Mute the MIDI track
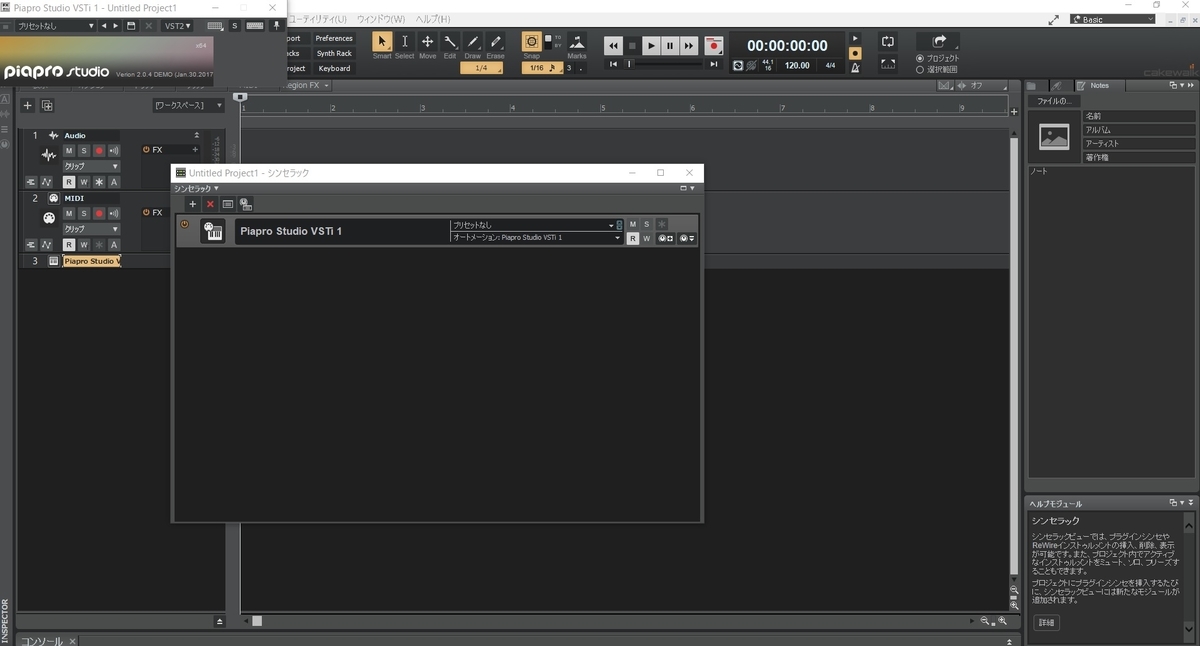The height and width of the screenshot is (646, 1200). [x=69, y=213]
